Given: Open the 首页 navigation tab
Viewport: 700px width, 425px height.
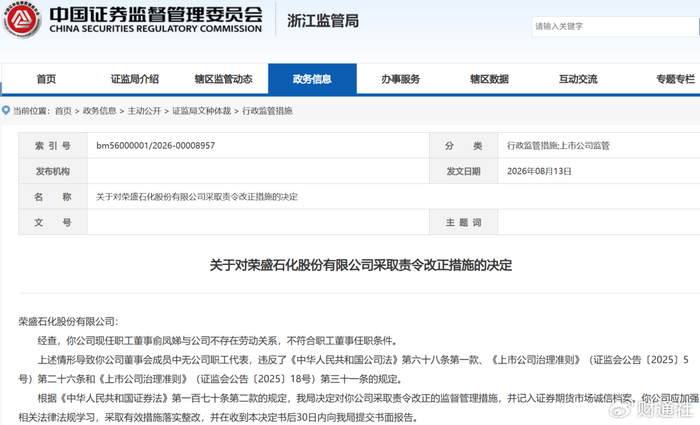Looking at the screenshot, I should [x=46, y=79].
